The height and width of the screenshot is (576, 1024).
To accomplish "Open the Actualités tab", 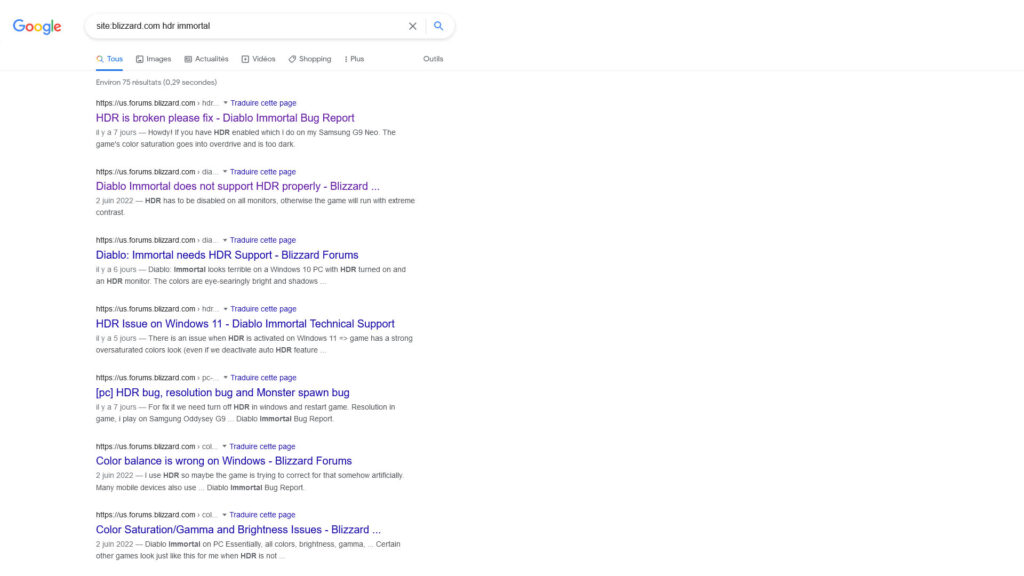I will point(206,59).
